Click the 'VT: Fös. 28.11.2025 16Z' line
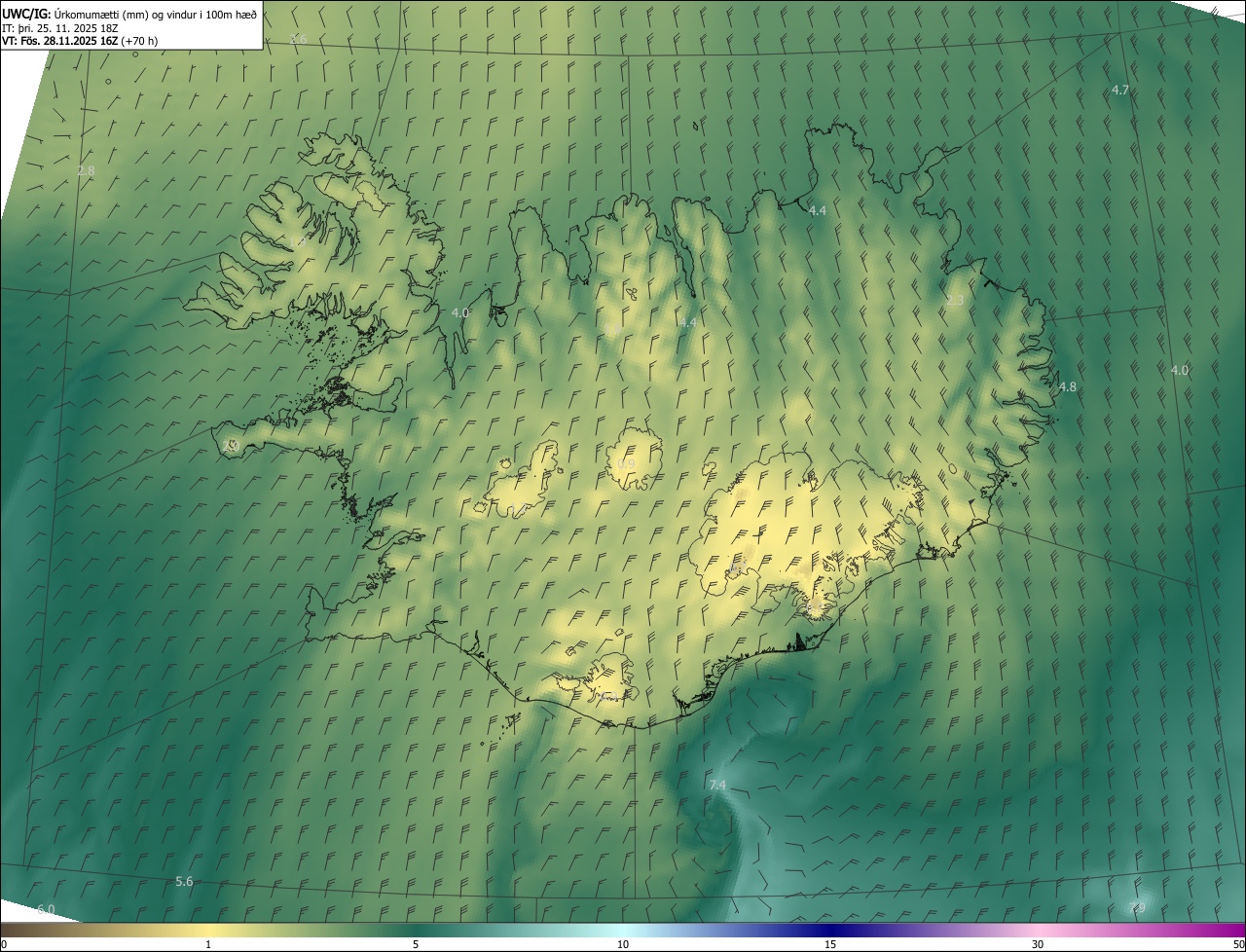This screenshot has width=1246, height=952. point(80,41)
